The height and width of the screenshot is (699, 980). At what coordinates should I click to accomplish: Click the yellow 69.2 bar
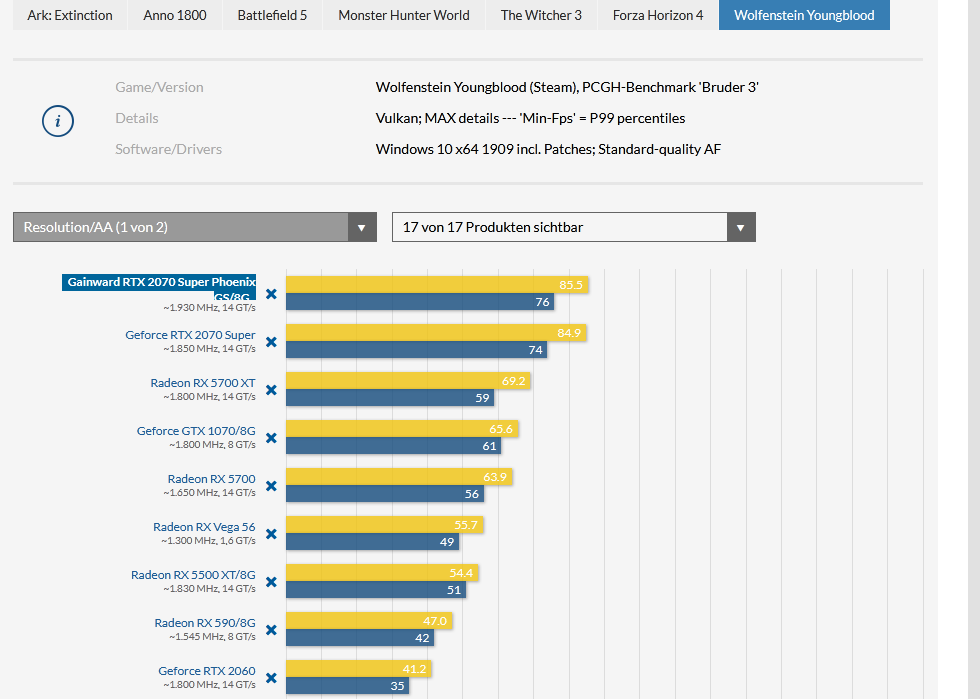(x=408, y=381)
